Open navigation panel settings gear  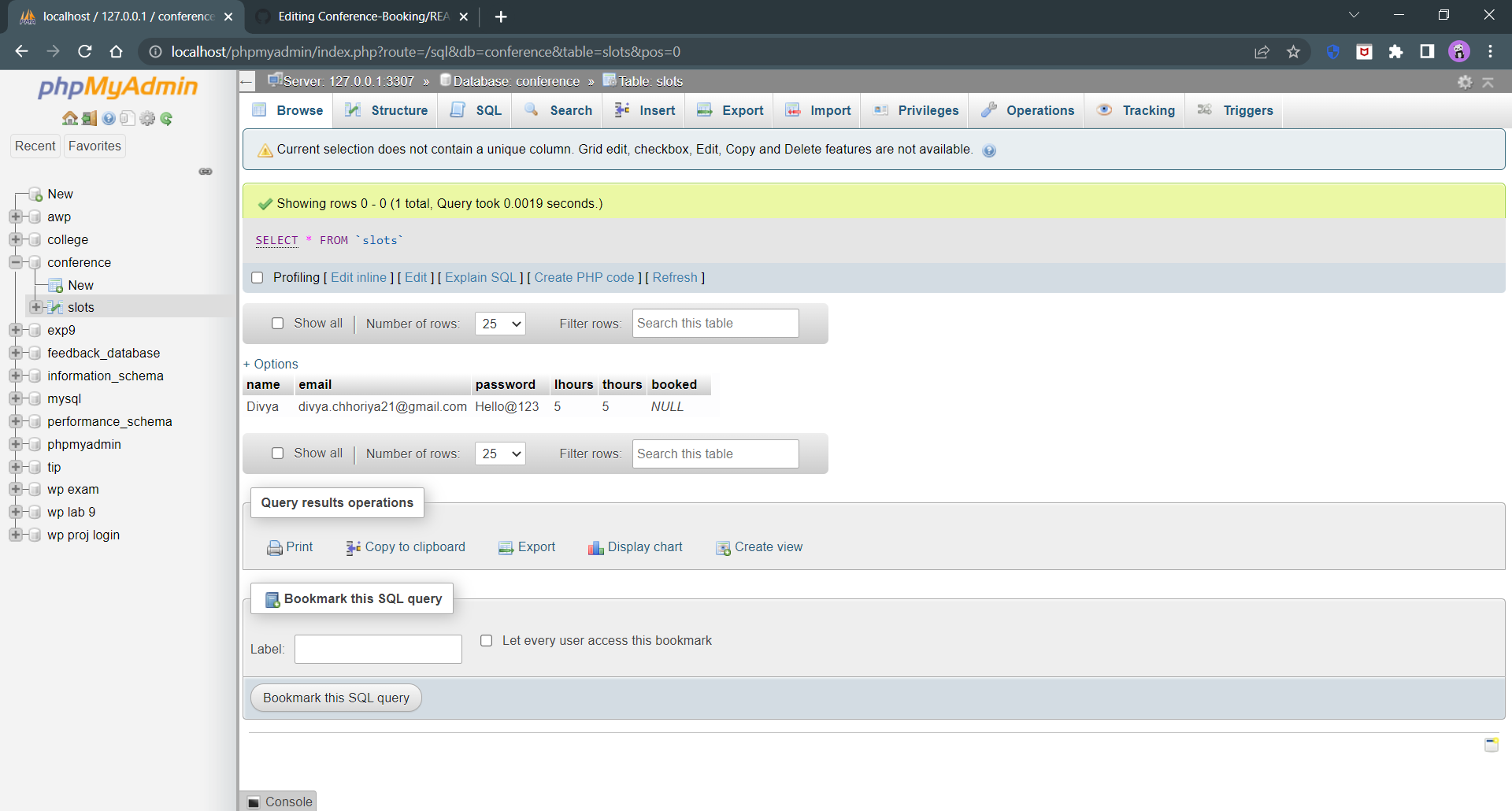147,118
